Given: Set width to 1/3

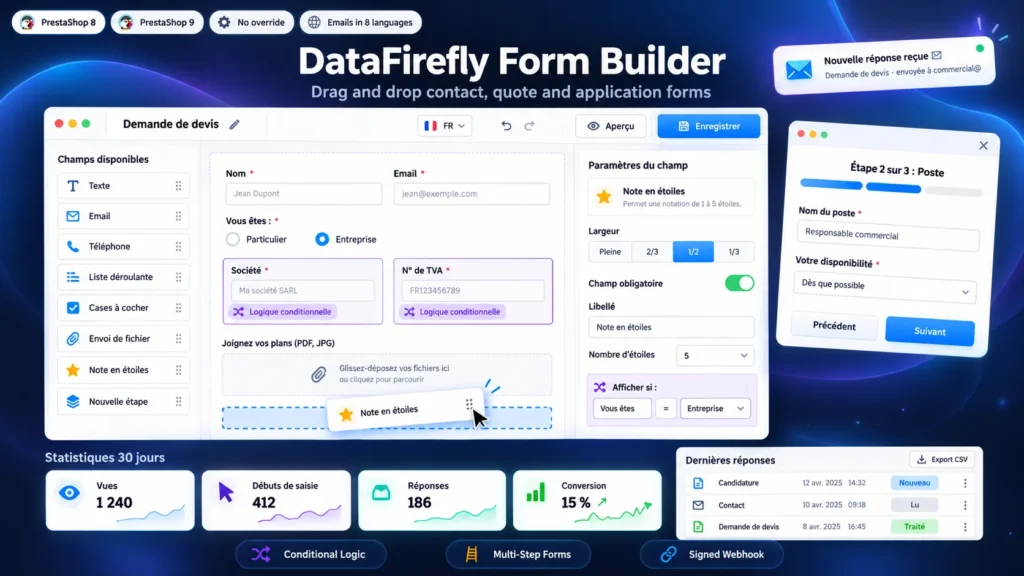Looking at the screenshot, I should 733,251.
